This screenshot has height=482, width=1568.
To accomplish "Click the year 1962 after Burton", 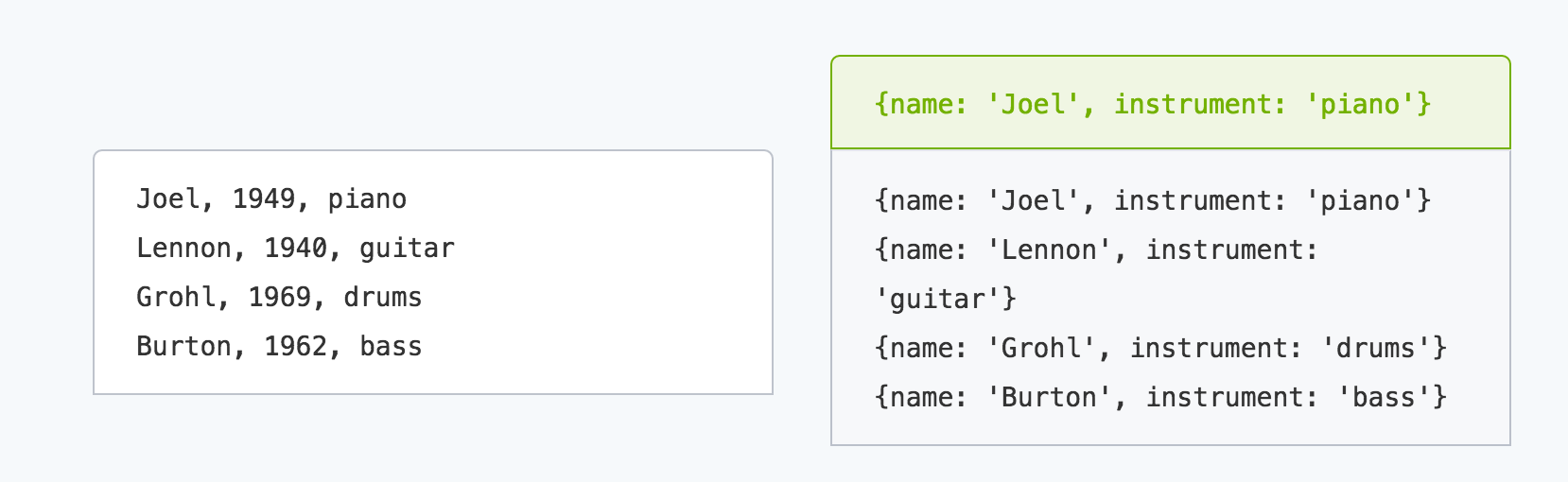I will coord(296,346).
